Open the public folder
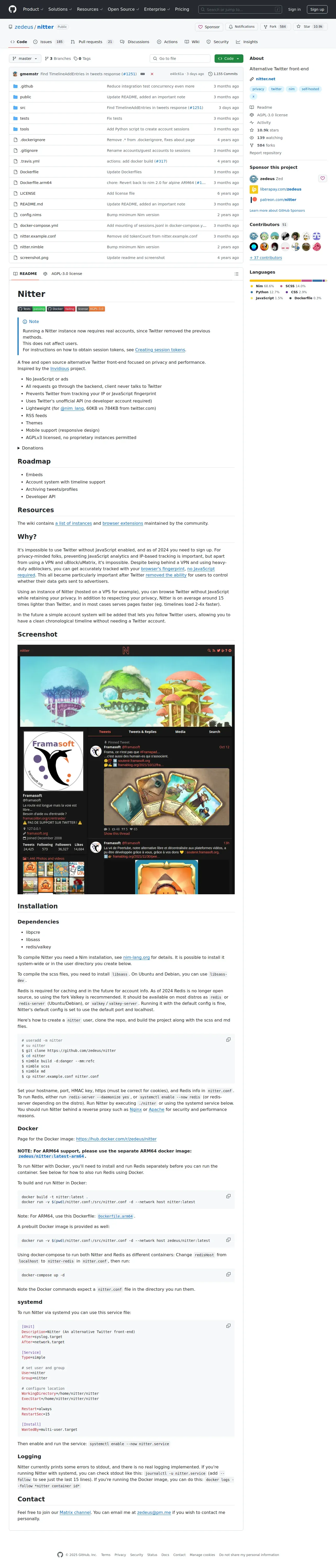This screenshot has width=336, height=1568. (x=26, y=97)
